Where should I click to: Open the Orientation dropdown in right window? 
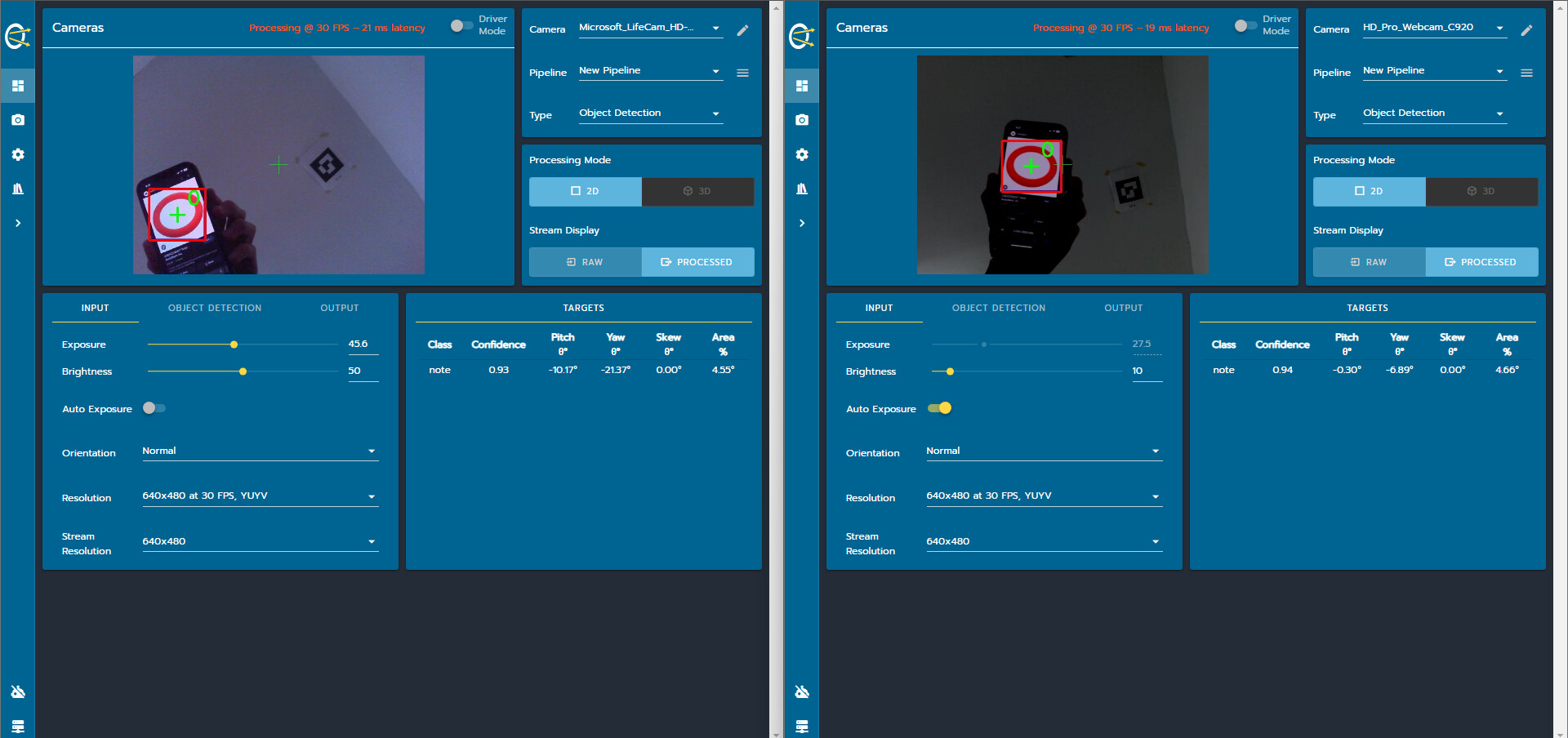click(1044, 451)
